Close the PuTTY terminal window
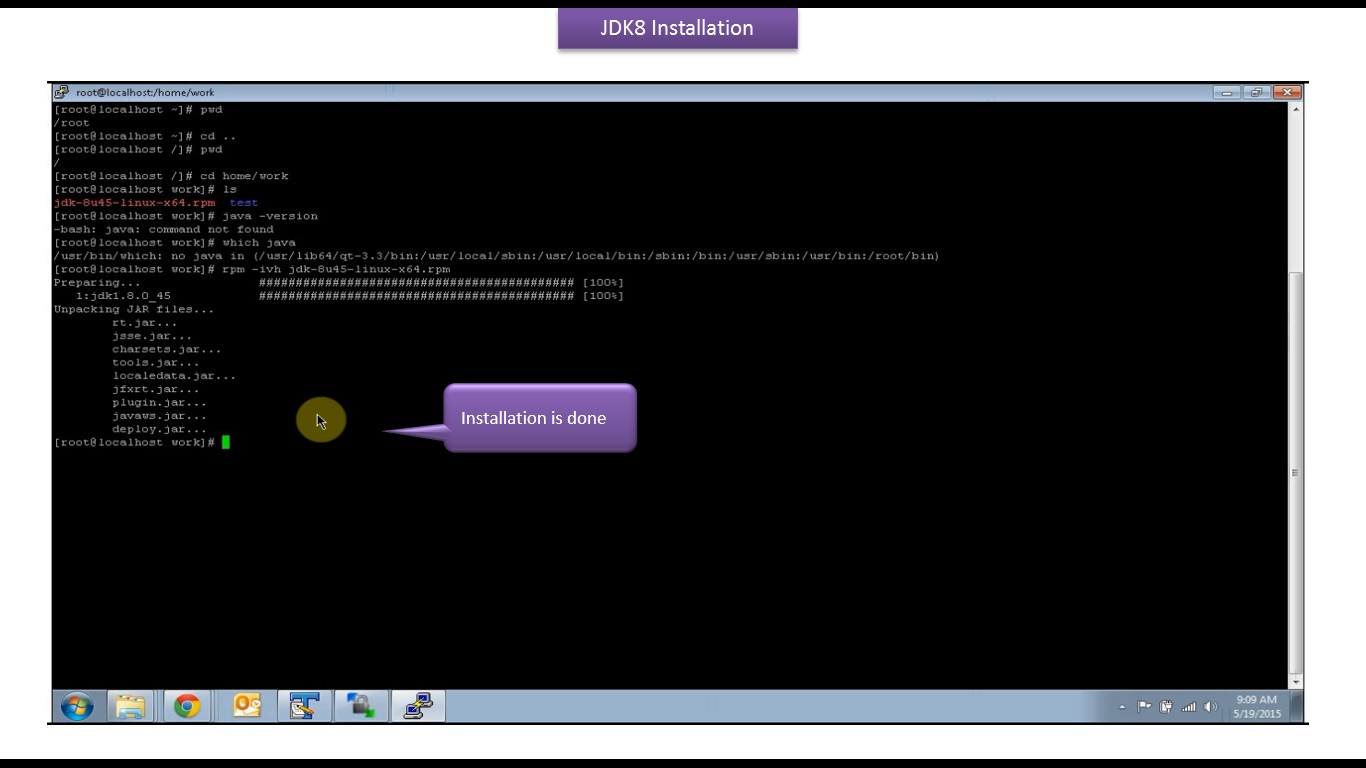 pyautogui.click(x=1287, y=92)
